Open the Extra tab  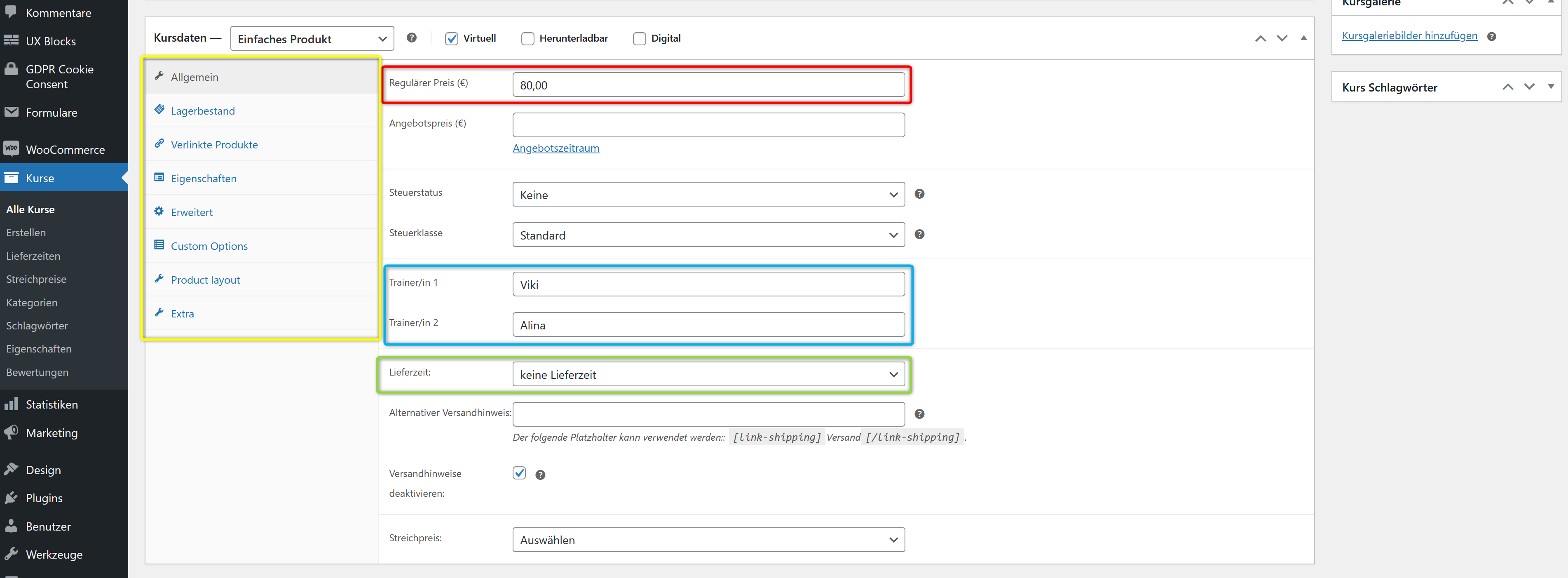pos(262,314)
